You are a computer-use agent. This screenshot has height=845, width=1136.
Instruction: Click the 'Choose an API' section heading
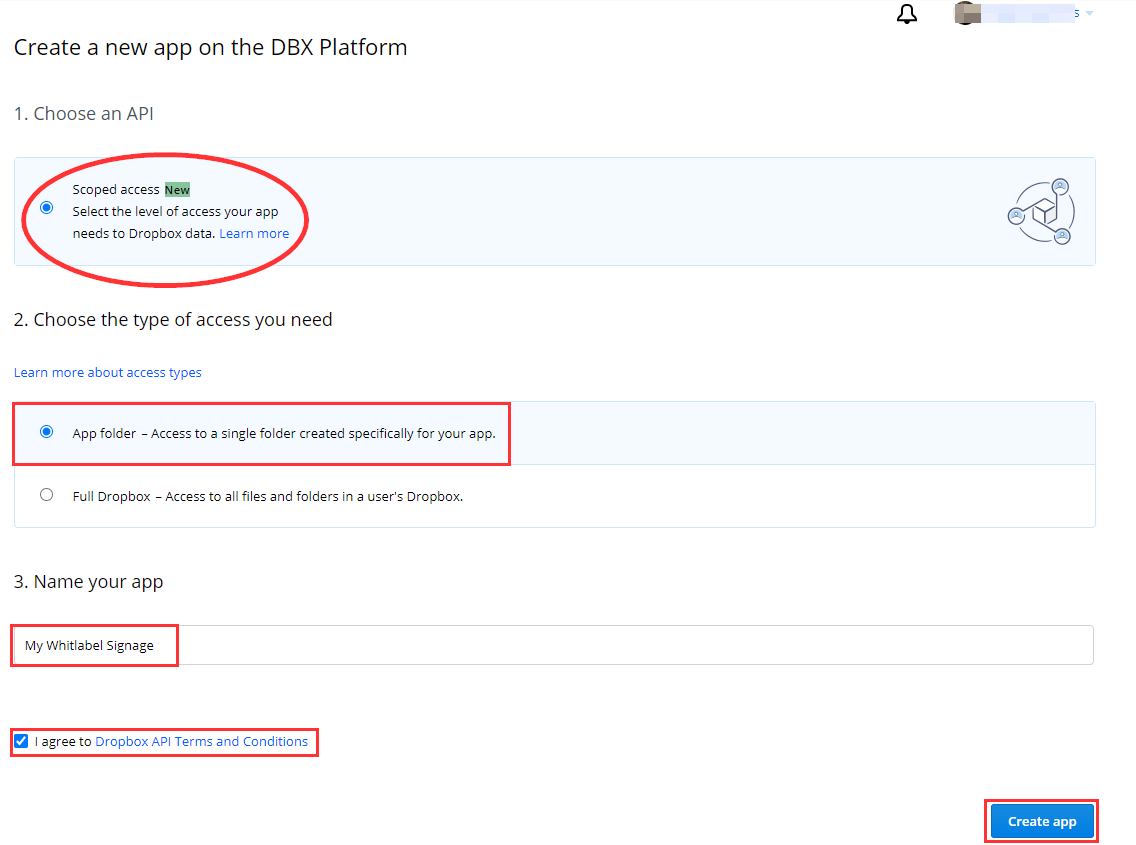[x=83, y=113]
